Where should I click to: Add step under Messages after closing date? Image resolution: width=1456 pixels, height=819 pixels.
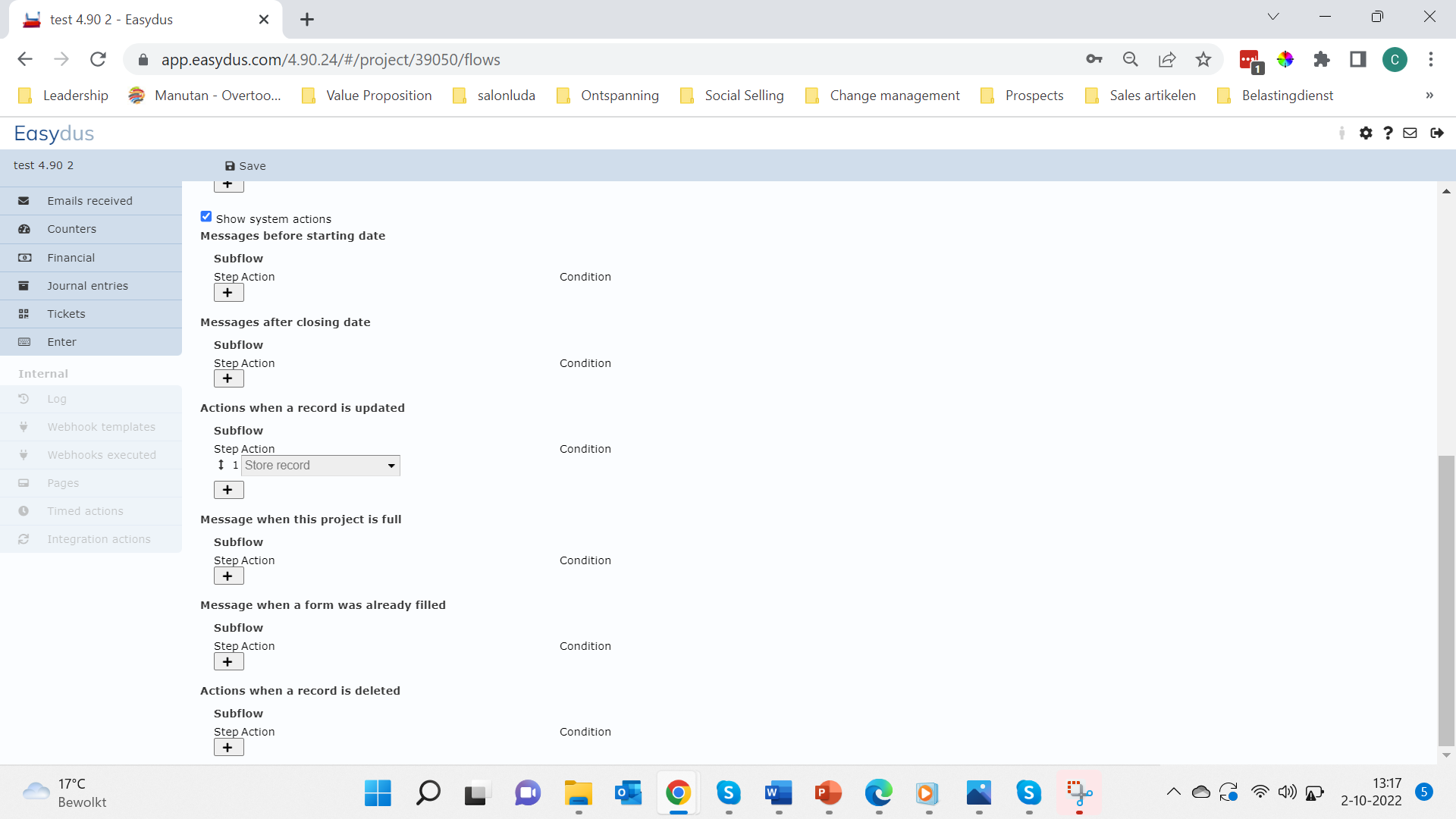click(x=228, y=378)
